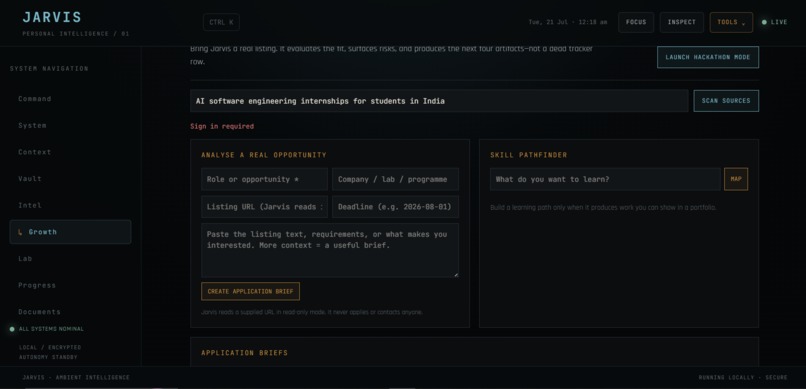The image size is (806, 389).
Task: Open Command in system navigation
Action: 70,99
